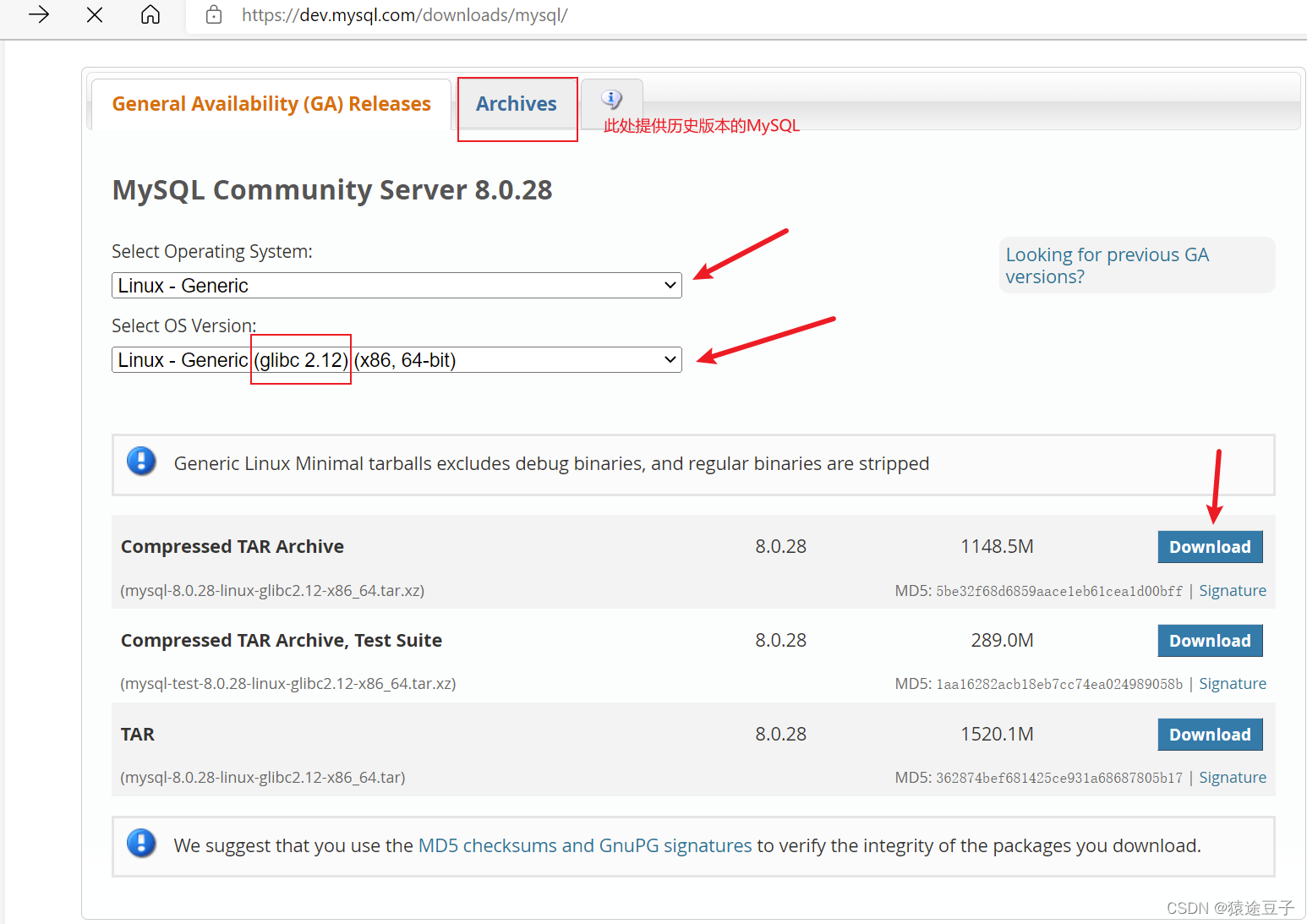Open the Select OS Version dropdown

pyautogui.click(x=396, y=360)
